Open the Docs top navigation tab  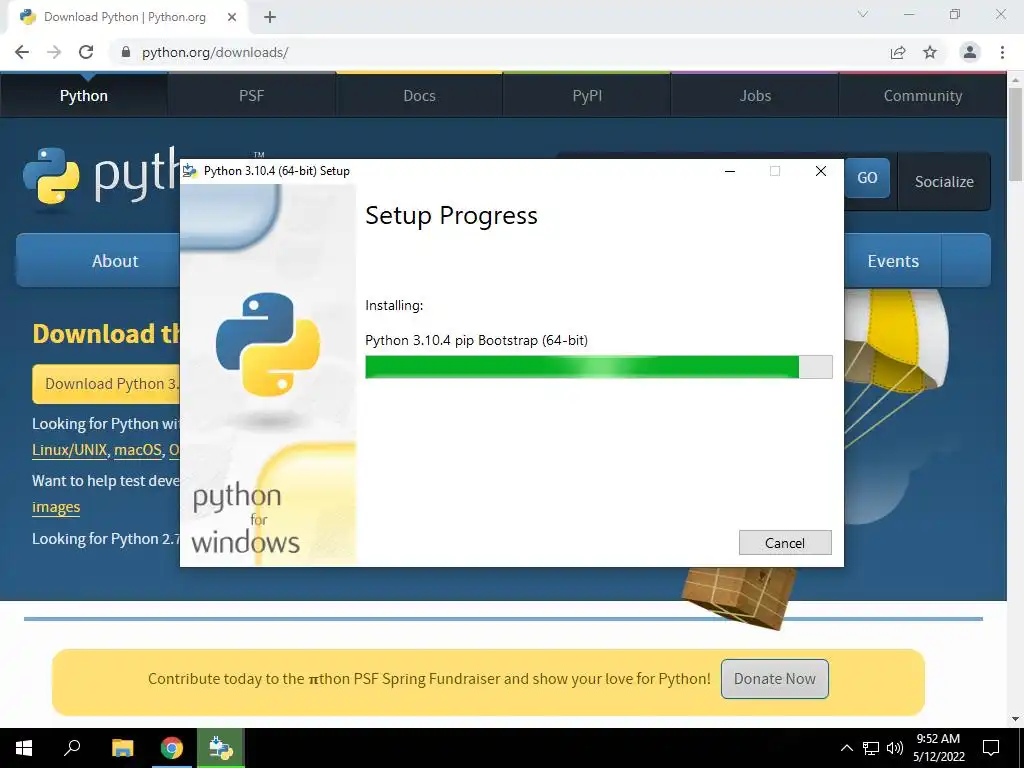[x=419, y=95]
